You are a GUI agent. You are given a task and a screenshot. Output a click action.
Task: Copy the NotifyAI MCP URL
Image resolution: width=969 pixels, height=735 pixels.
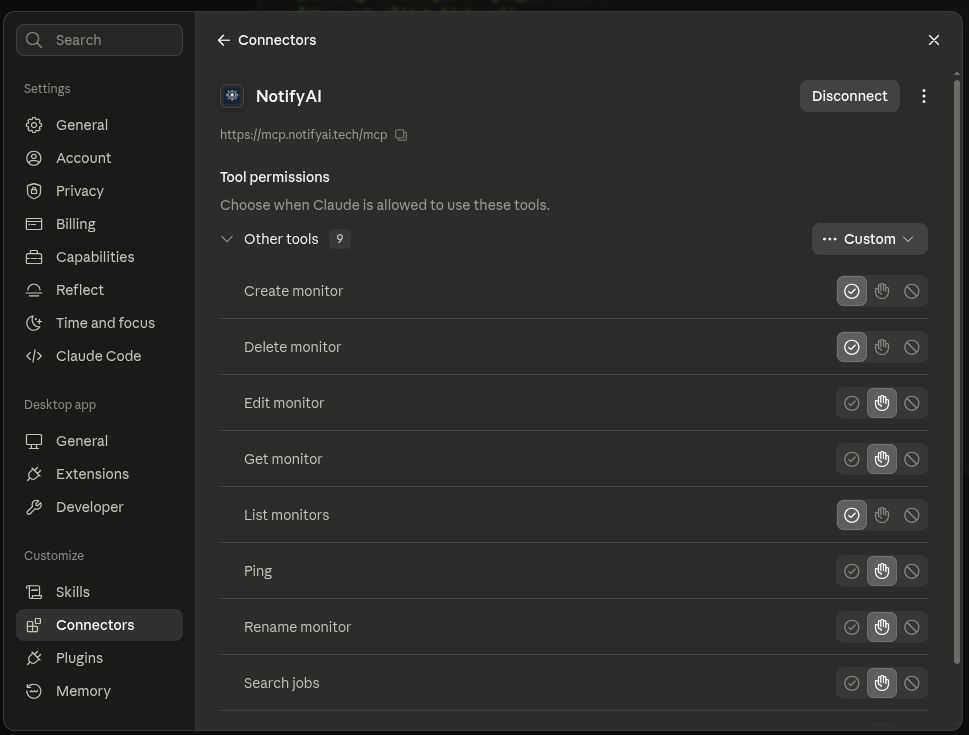point(401,135)
